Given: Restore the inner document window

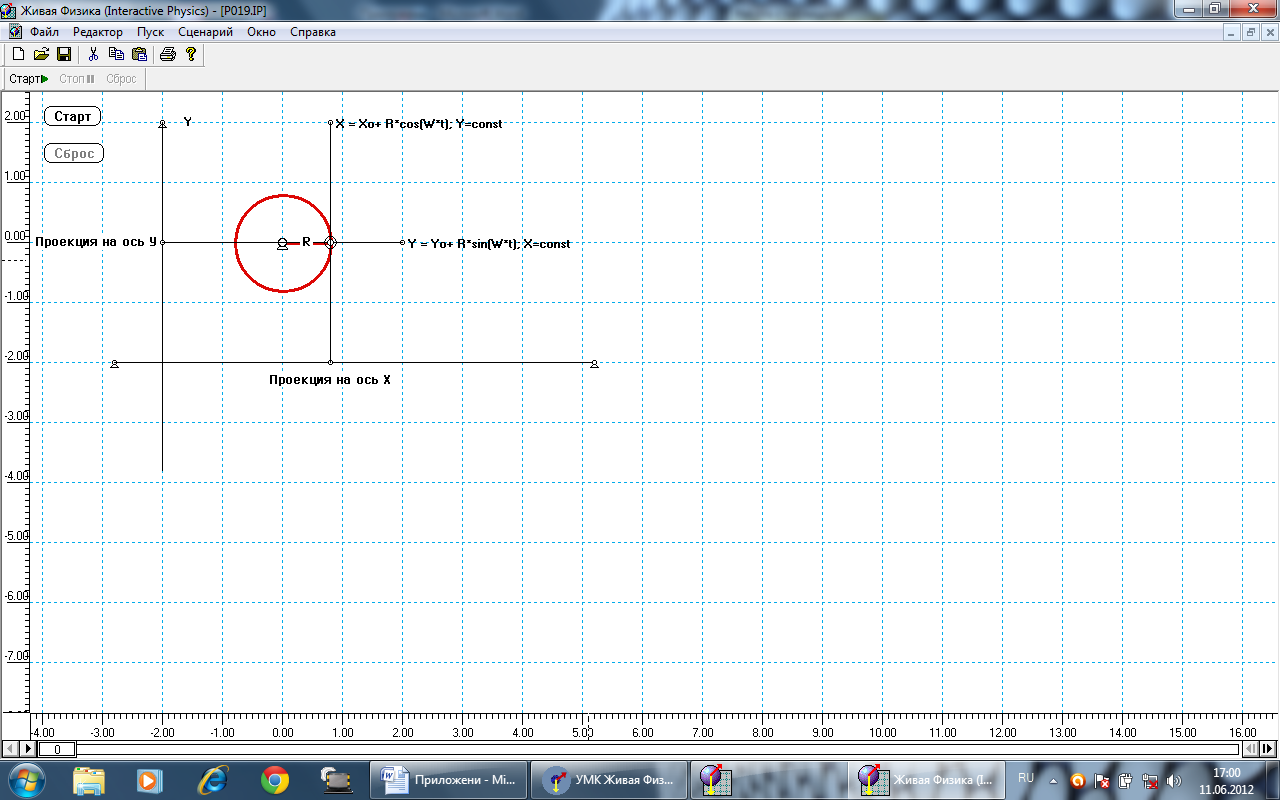Looking at the screenshot, I should pos(1251,32).
